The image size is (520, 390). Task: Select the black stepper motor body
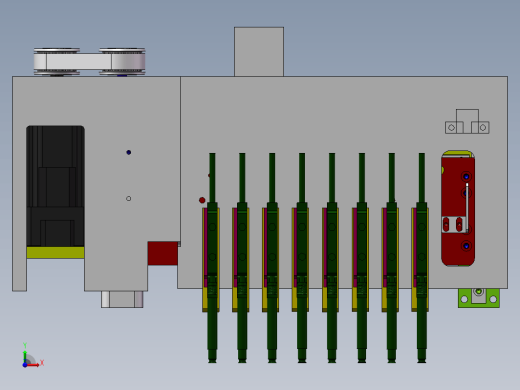click(55, 186)
